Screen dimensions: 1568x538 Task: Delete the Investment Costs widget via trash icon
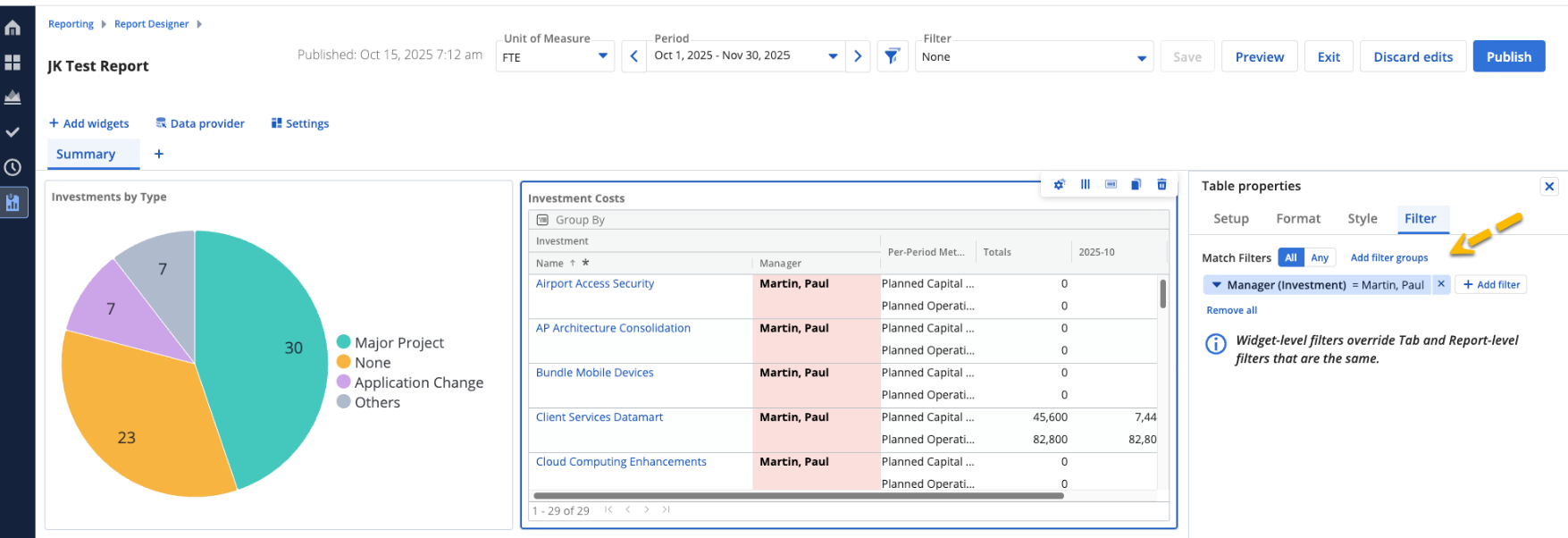[1161, 184]
